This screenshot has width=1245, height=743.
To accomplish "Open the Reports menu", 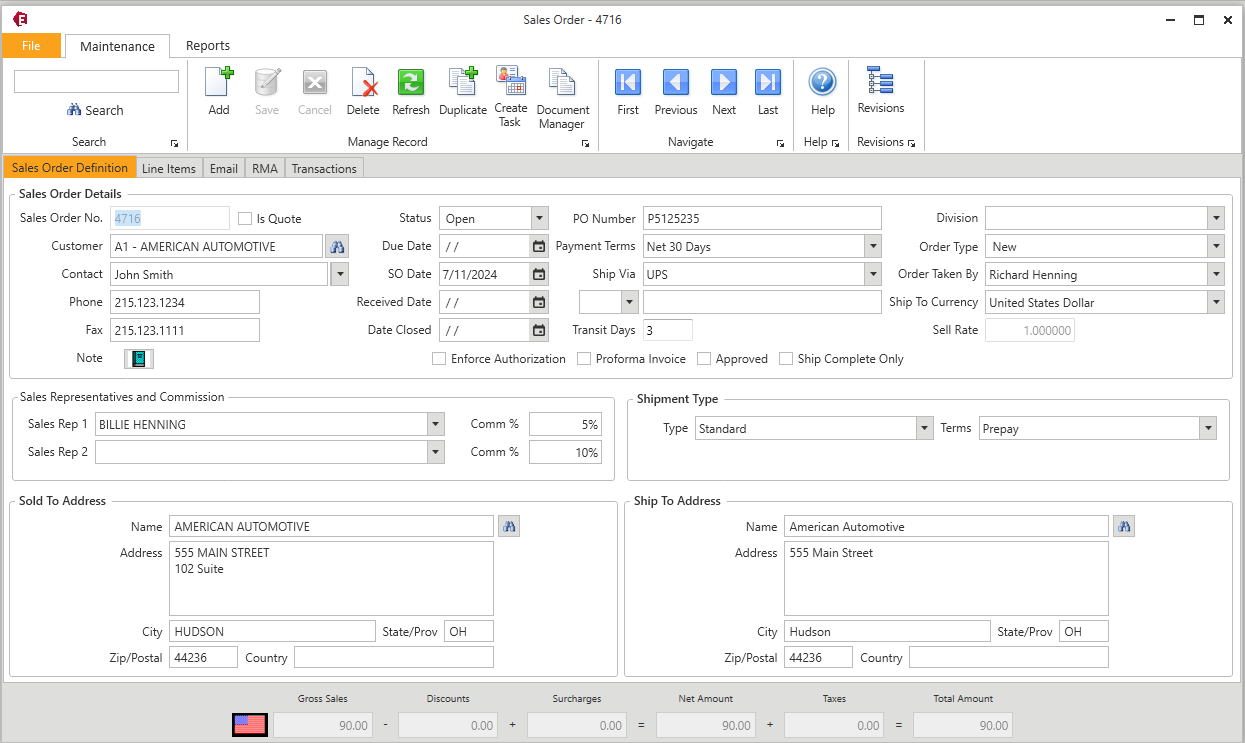I will [x=207, y=45].
